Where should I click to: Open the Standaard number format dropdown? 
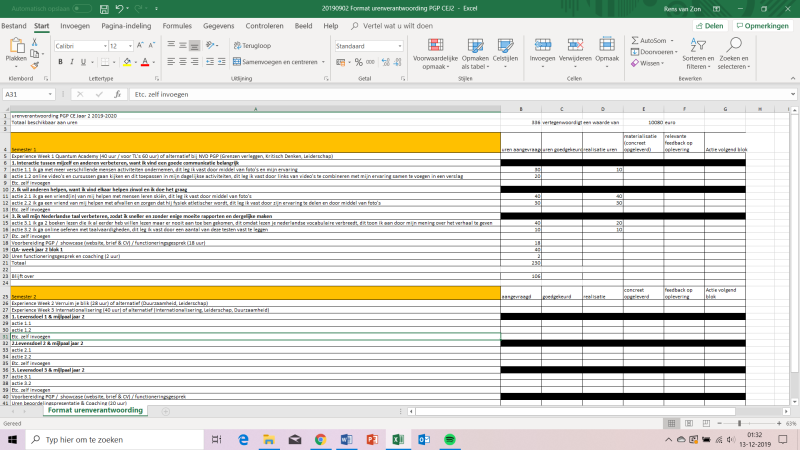click(399, 46)
